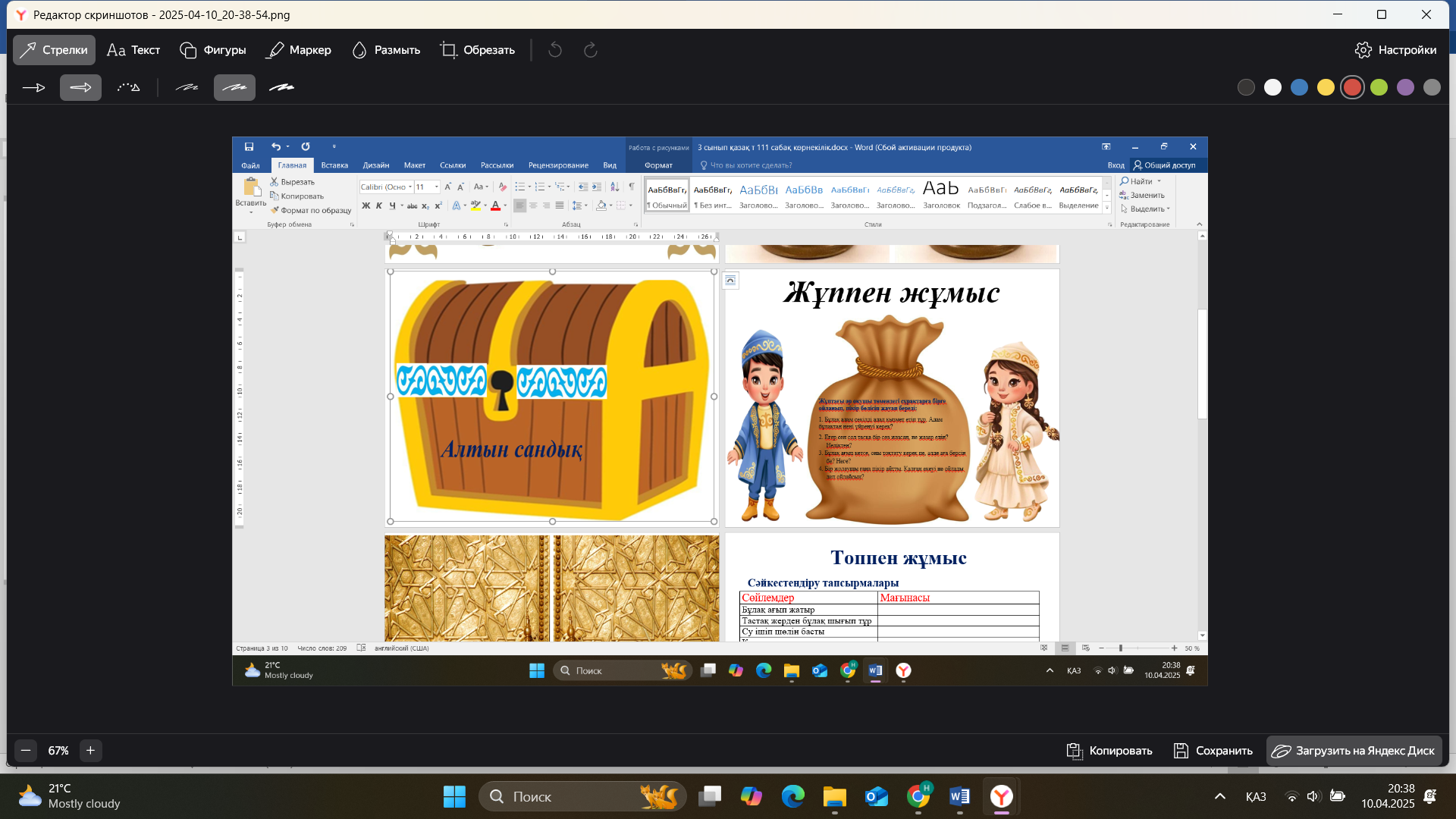Image resolution: width=1456 pixels, height=819 pixels.
Task: Select the Текст tool
Action: [133, 50]
